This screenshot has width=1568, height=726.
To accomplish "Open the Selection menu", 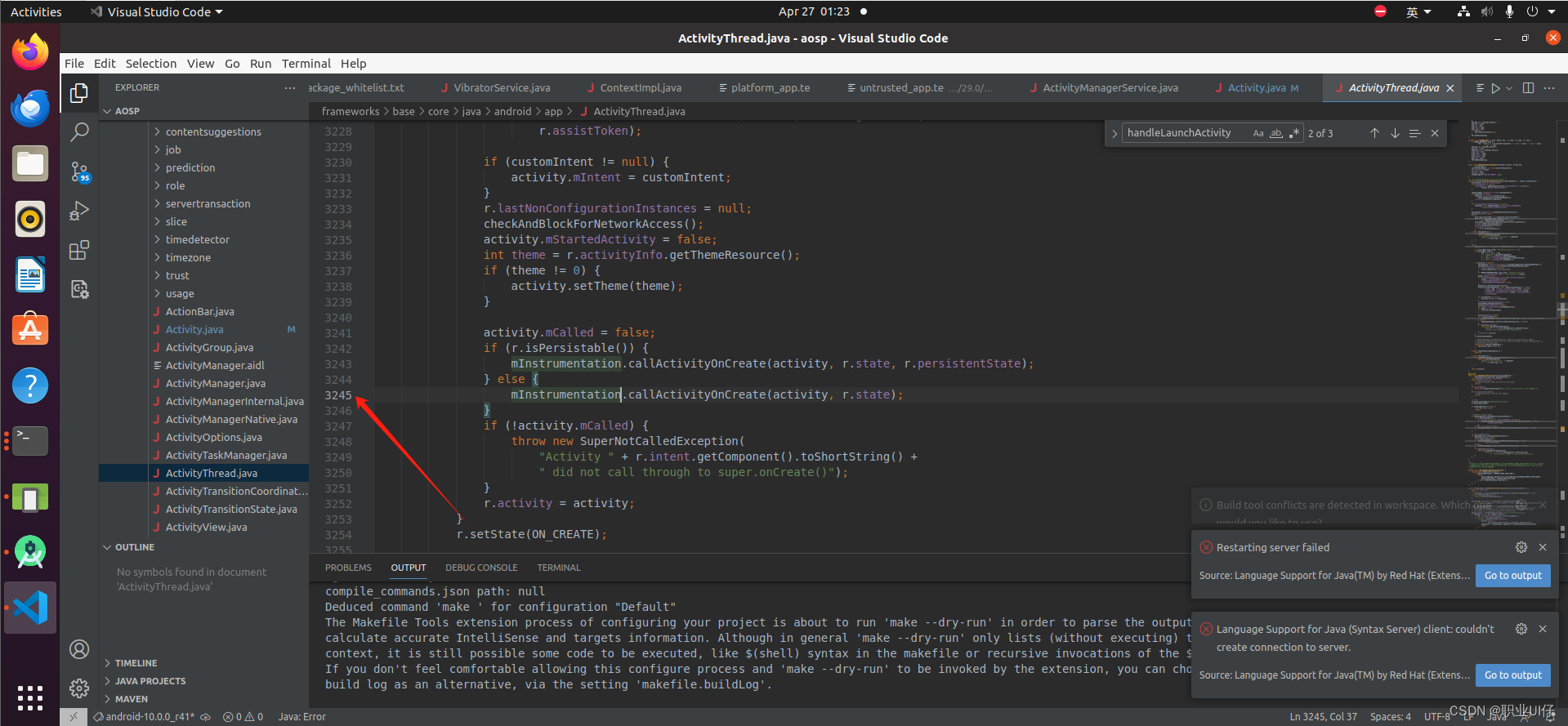I will [x=151, y=64].
